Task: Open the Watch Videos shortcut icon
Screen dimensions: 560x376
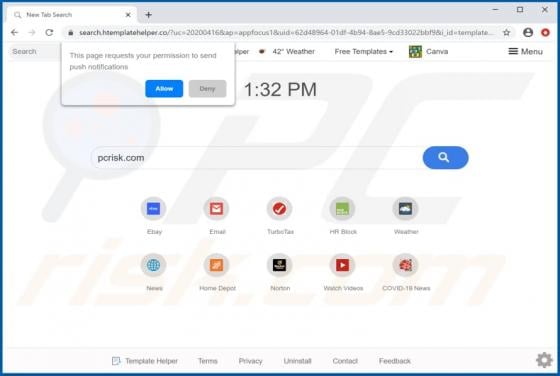Action: pyautogui.click(x=342, y=265)
